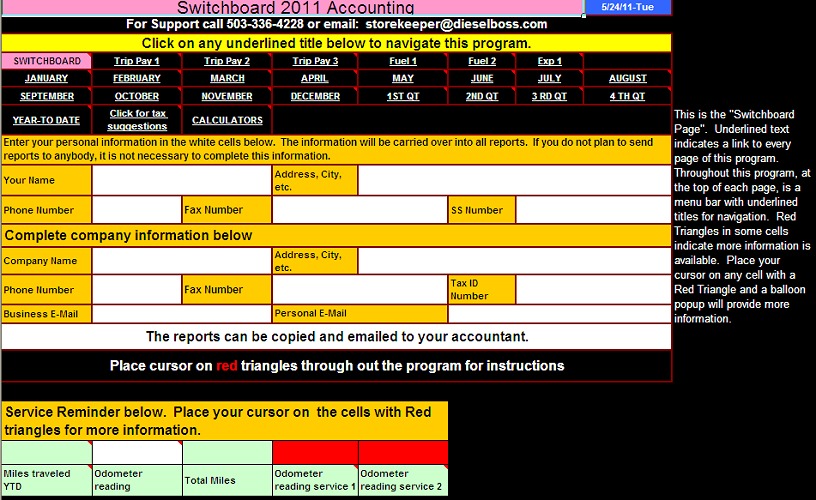Screen dimensions: 816x500
Task: Click the personal Address, City input cell
Action: [514, 181]
